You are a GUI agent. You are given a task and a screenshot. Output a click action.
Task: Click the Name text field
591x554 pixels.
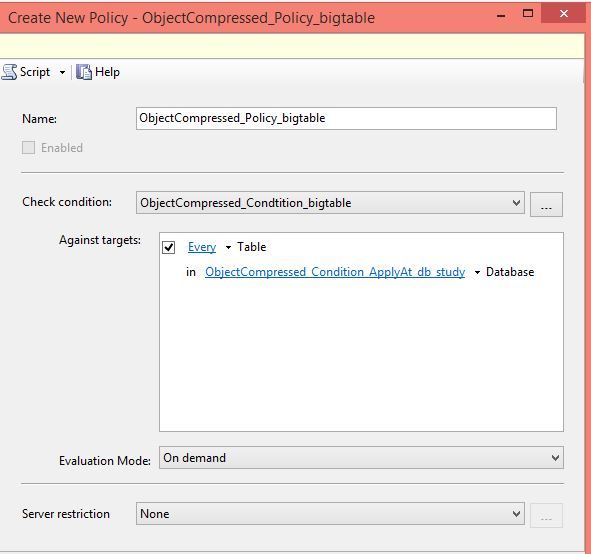pyautogui.click(x=346, y=118)
